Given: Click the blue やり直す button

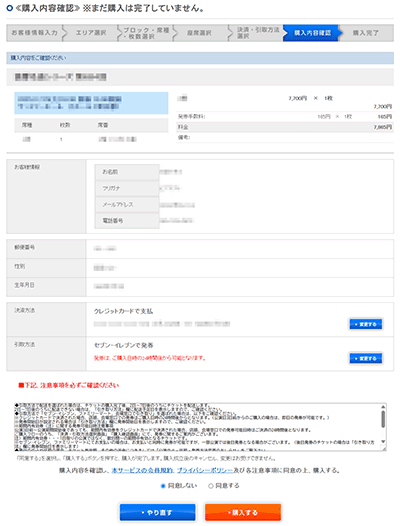Looking at the screenshot, I should coord(157,512).
